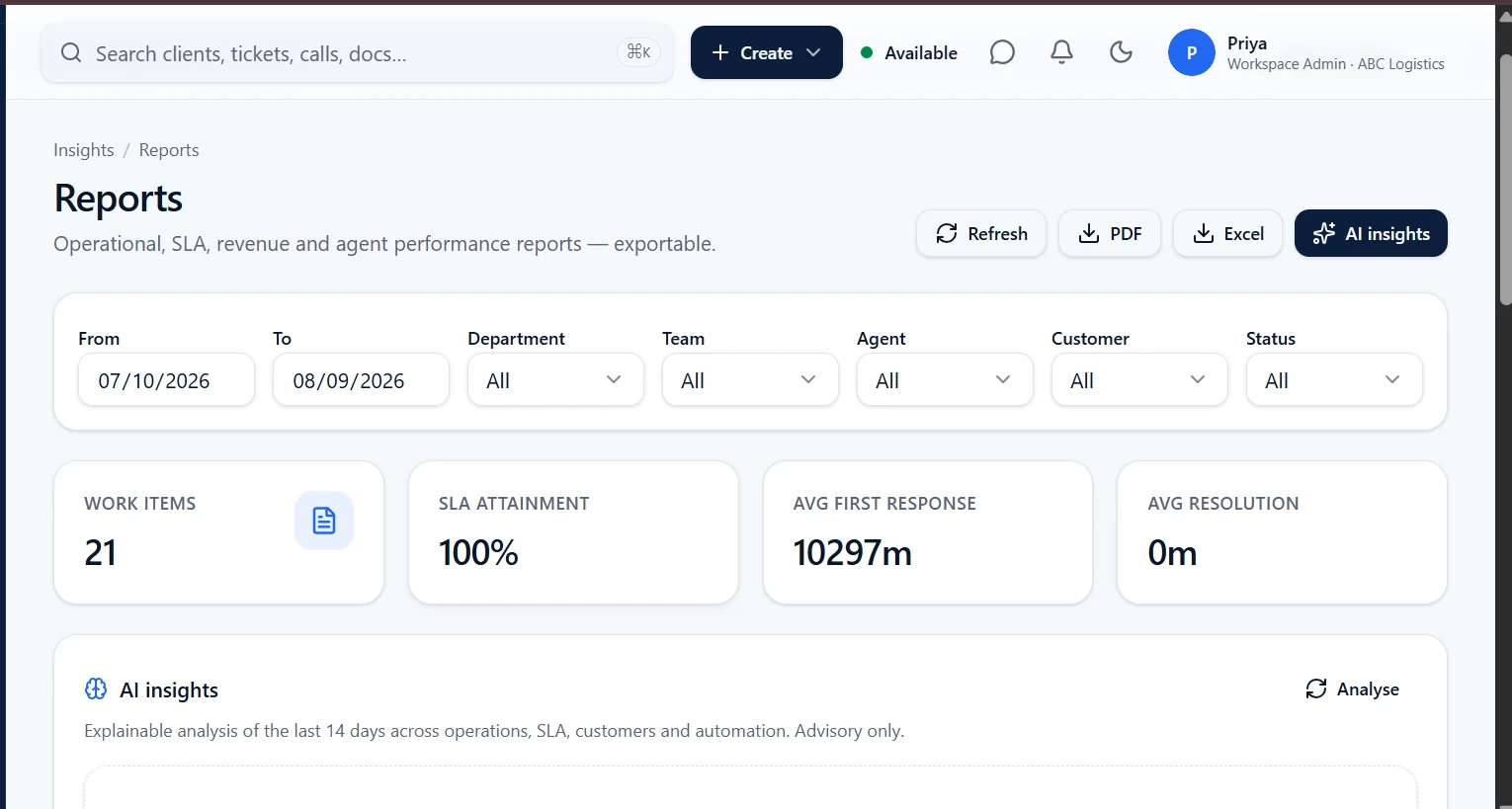Open the Team filter dropdown
The width and height of the screenshot is (1512, 809).
750,380
